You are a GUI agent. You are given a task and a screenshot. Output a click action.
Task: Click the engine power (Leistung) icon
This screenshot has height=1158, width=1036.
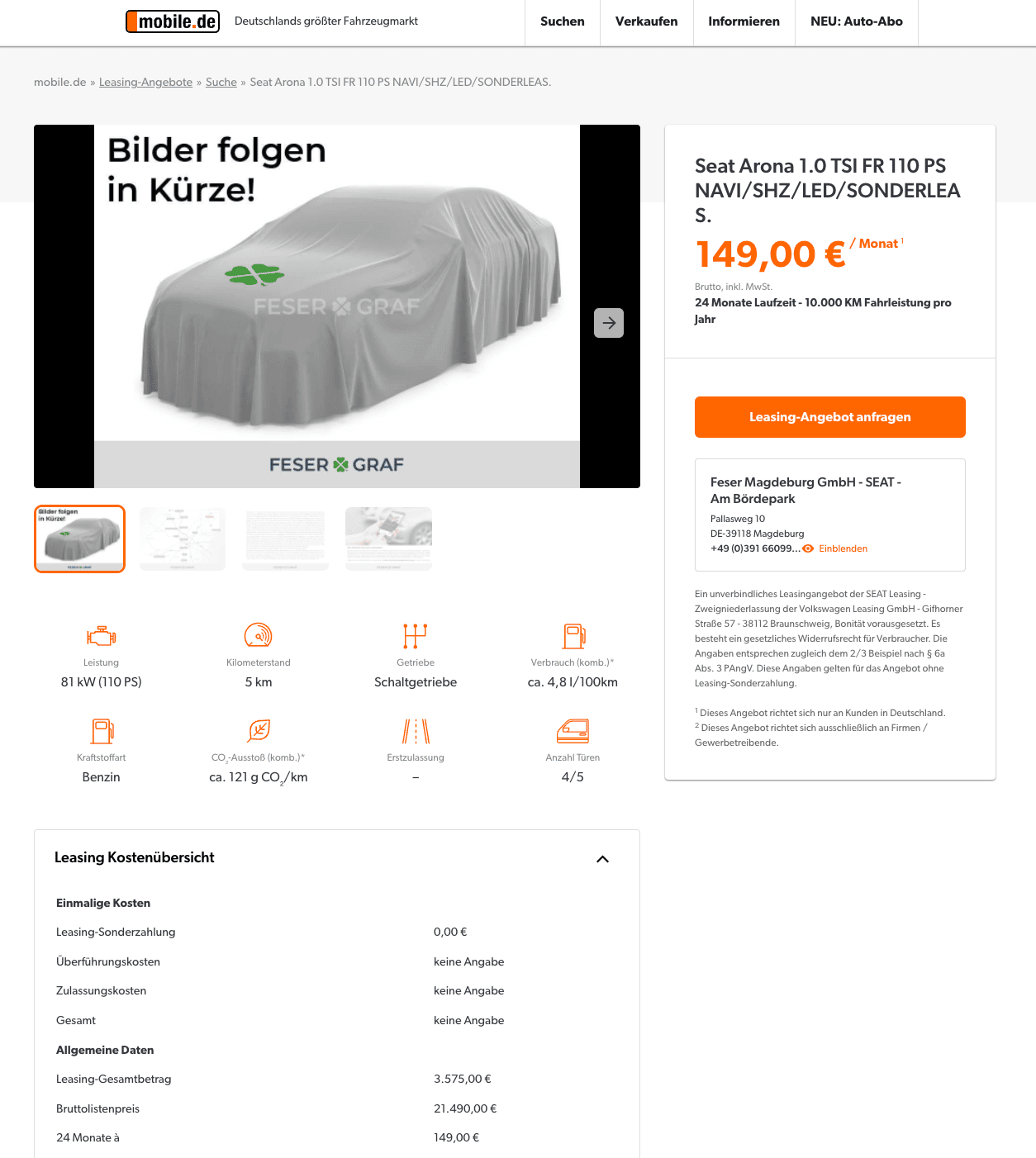(102, 636)
